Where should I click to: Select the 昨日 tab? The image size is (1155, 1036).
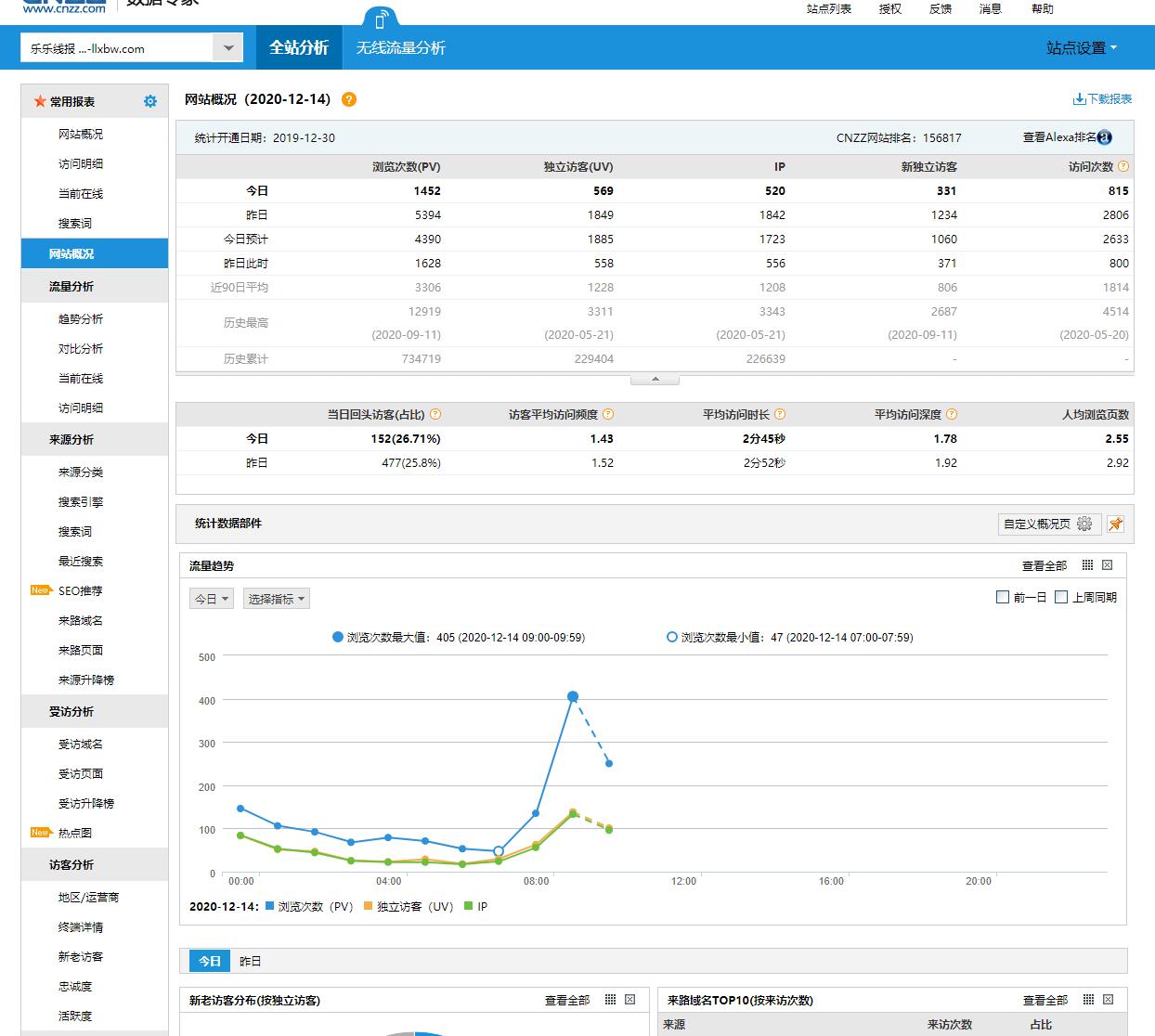pos(250,961)
